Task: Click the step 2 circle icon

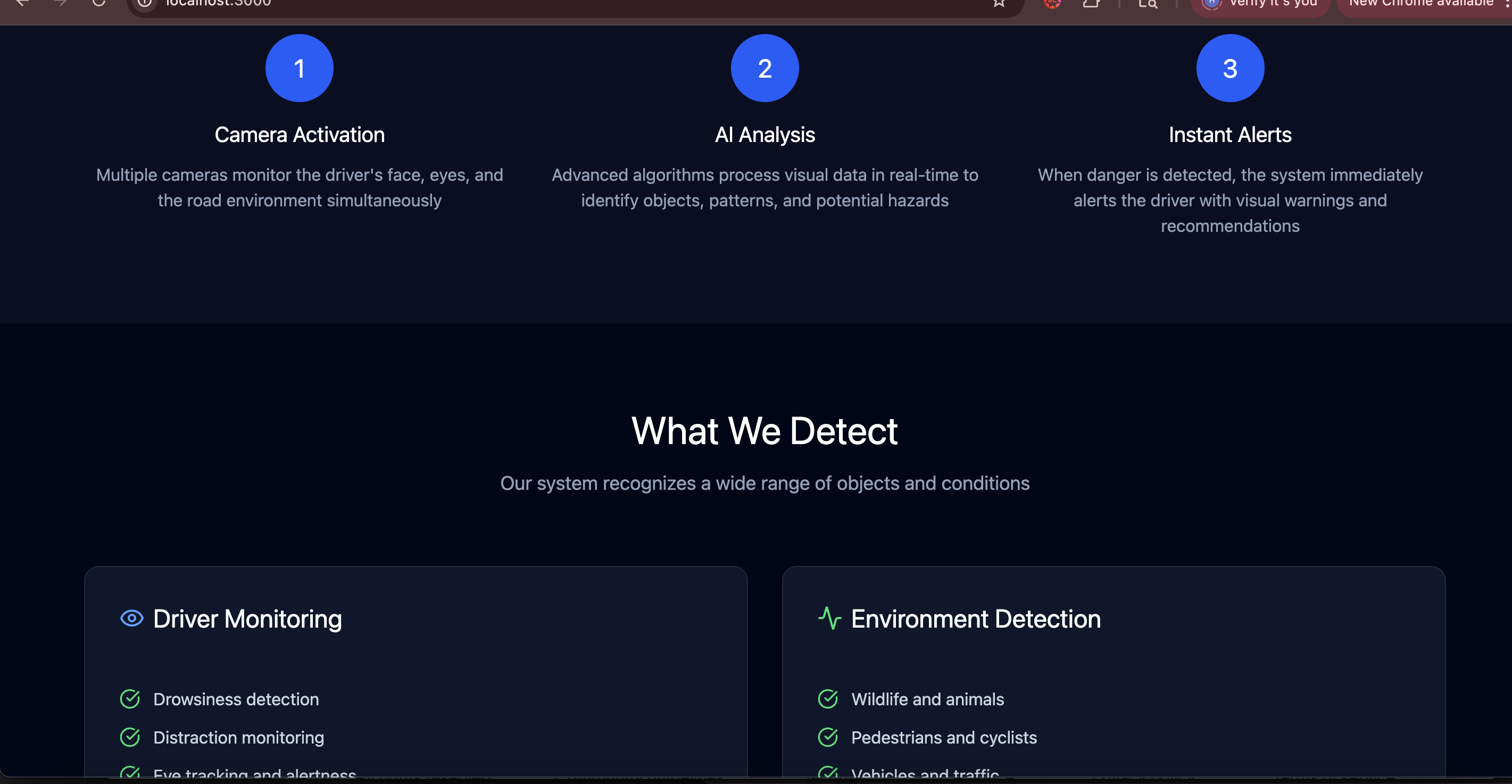Action: [764, 68]
